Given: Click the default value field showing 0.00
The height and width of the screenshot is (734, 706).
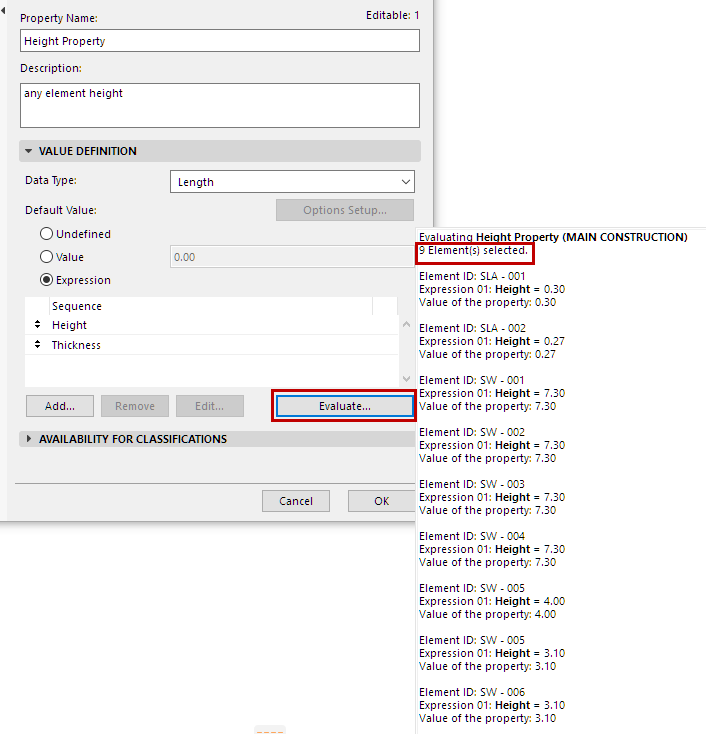Looking at the screenshot, I should pos(292,257).
